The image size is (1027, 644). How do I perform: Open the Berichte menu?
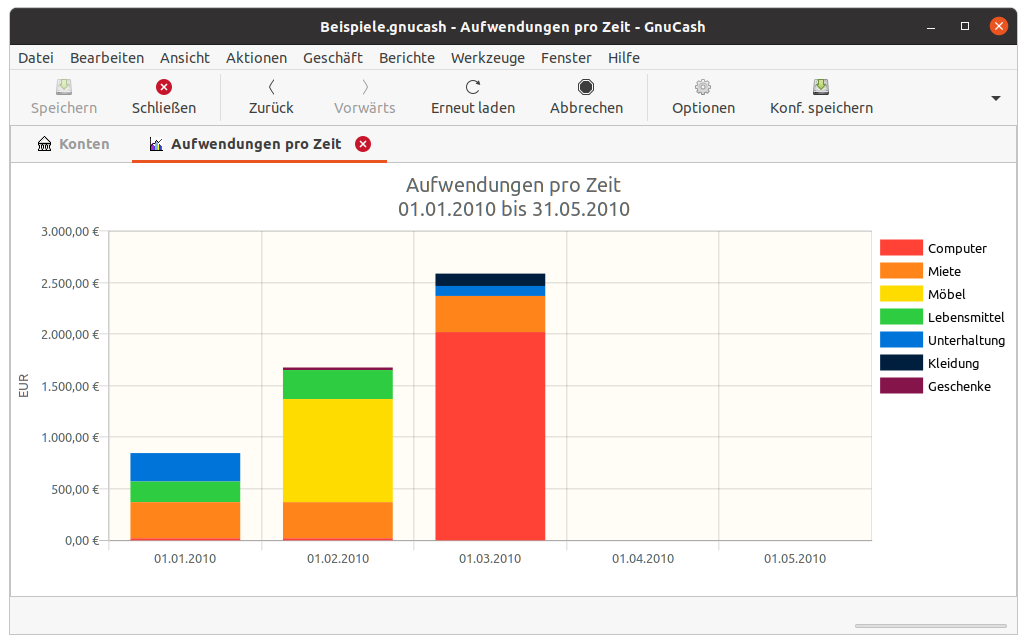pos(406,58)
